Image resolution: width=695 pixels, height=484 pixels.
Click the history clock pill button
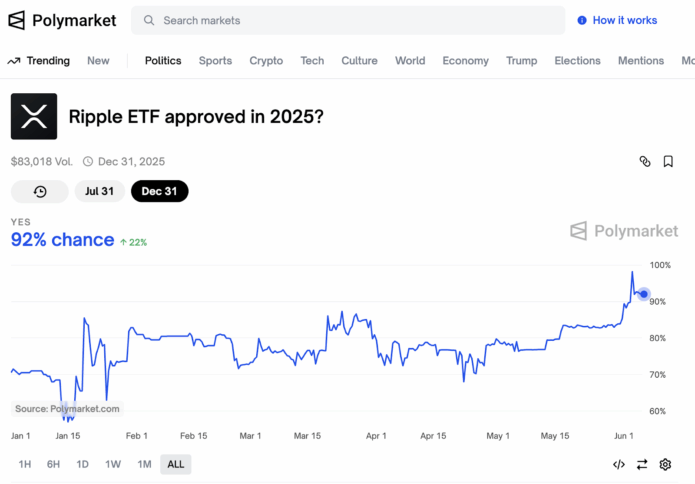[x=40, y=191]
